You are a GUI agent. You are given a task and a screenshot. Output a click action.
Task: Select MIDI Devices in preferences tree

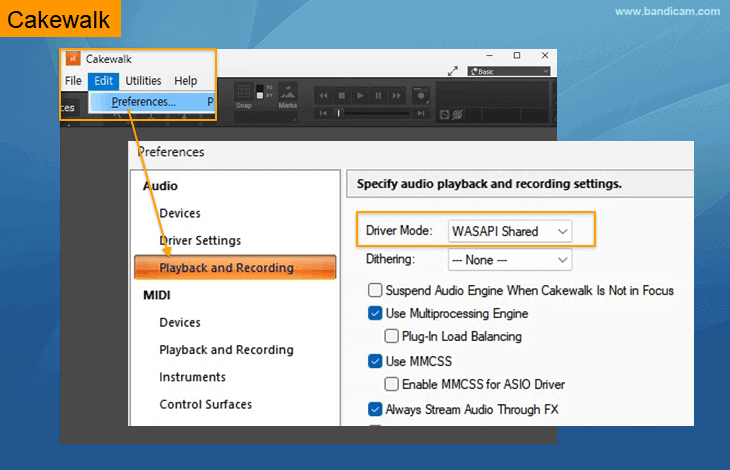(x=180, y=322)
